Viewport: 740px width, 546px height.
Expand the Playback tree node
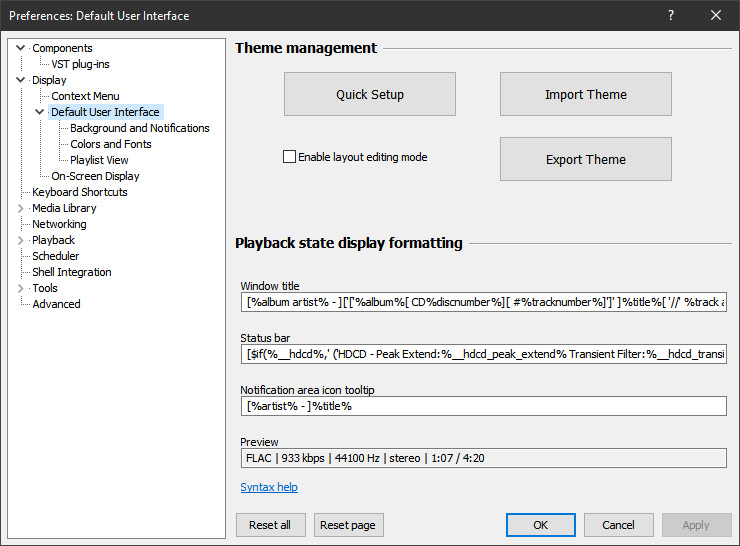coord(21,240)
